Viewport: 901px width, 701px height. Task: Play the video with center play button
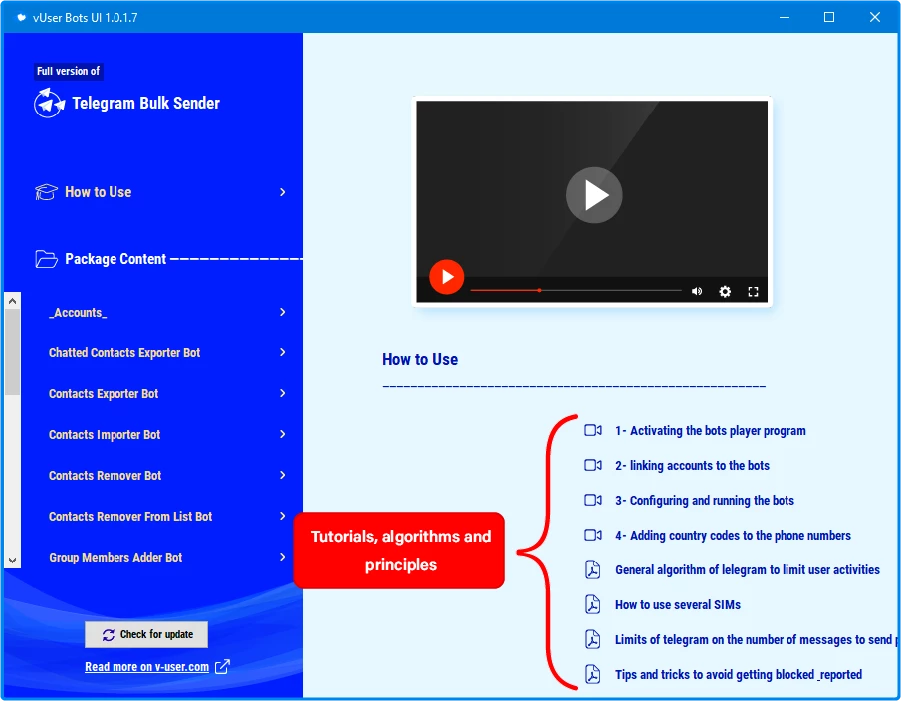[594, 195]
